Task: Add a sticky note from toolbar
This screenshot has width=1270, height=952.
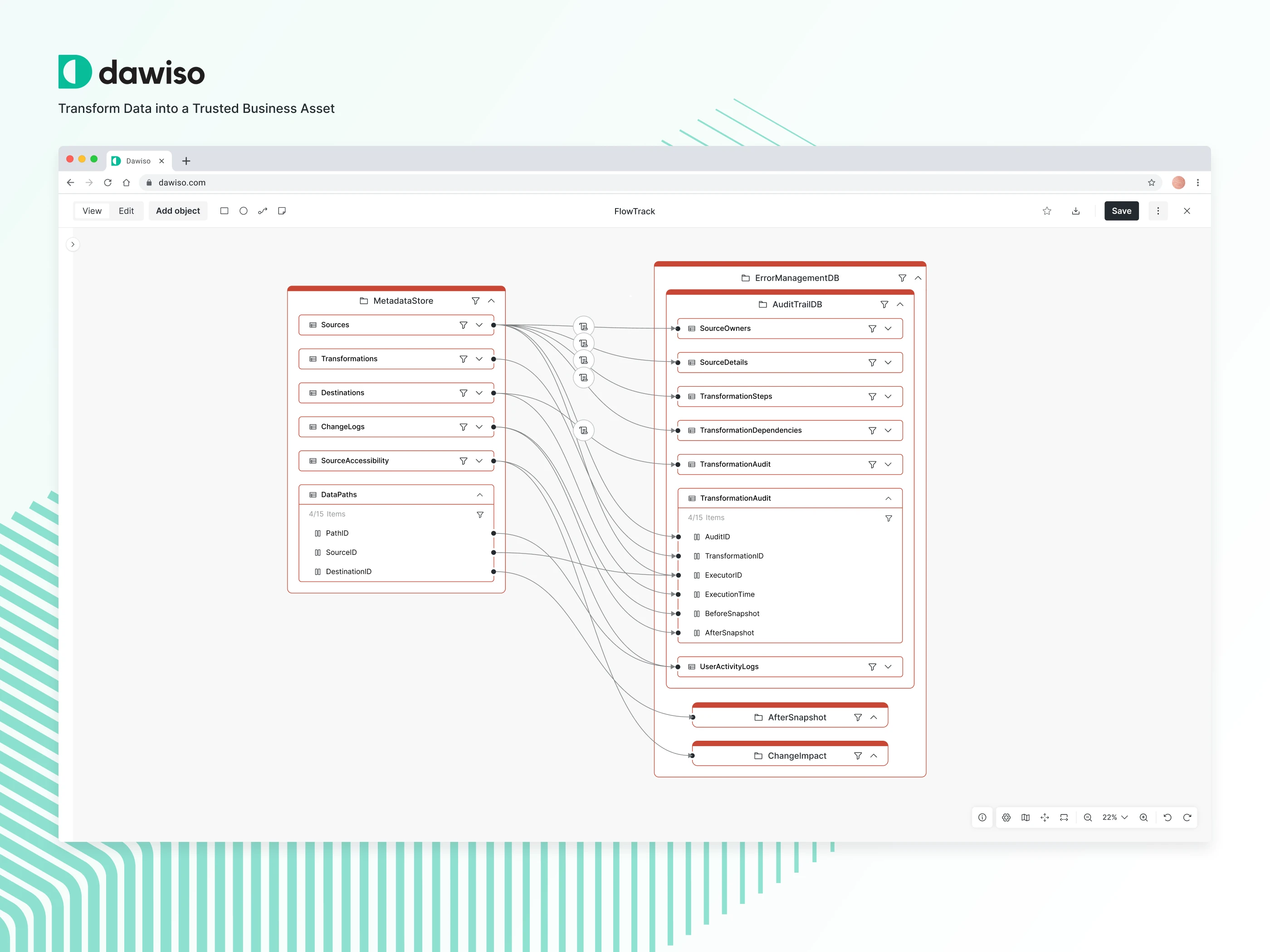Action: tap(282, 211)
